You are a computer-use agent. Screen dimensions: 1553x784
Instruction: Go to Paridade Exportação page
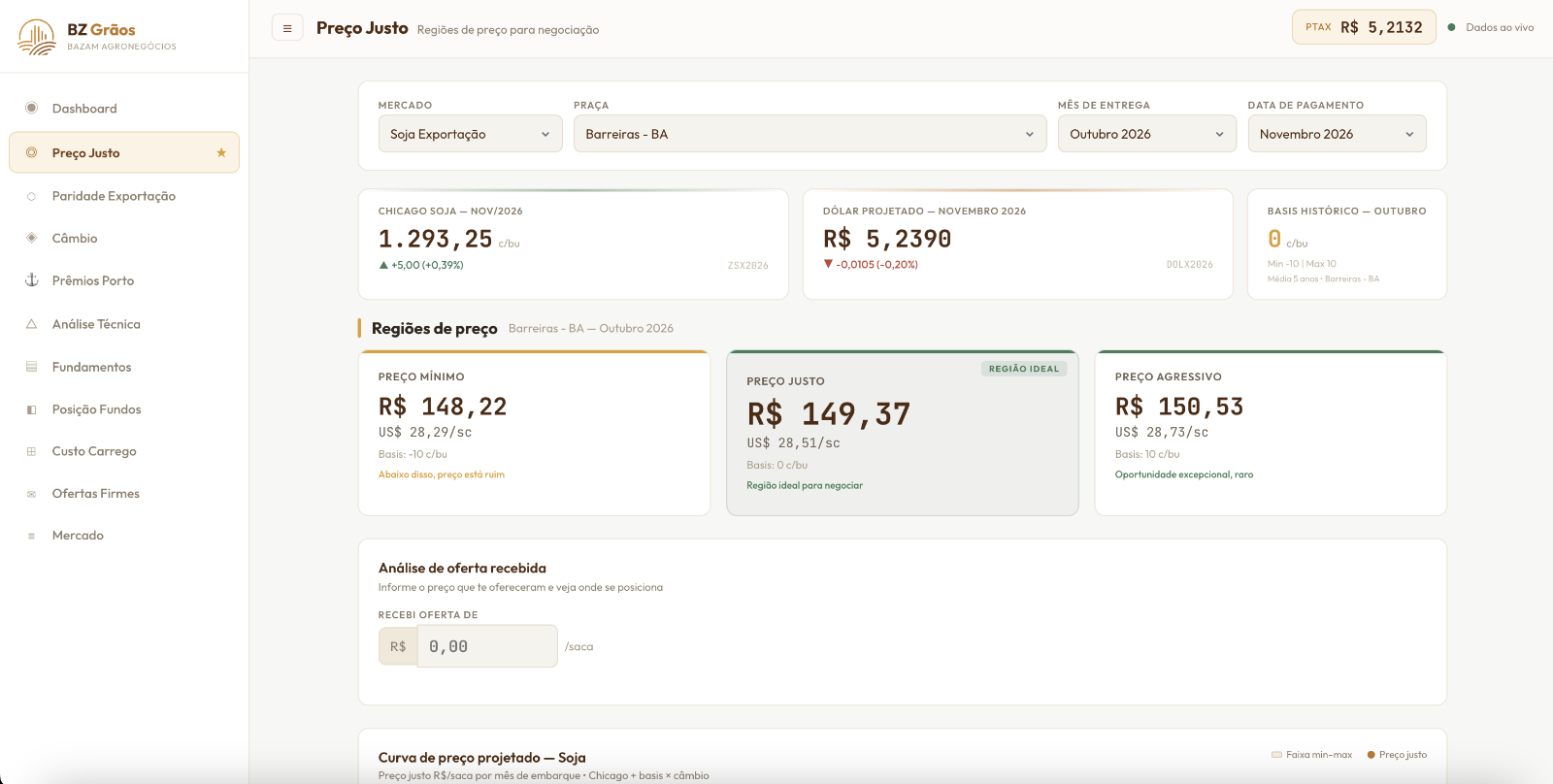[x=124, y=196]
